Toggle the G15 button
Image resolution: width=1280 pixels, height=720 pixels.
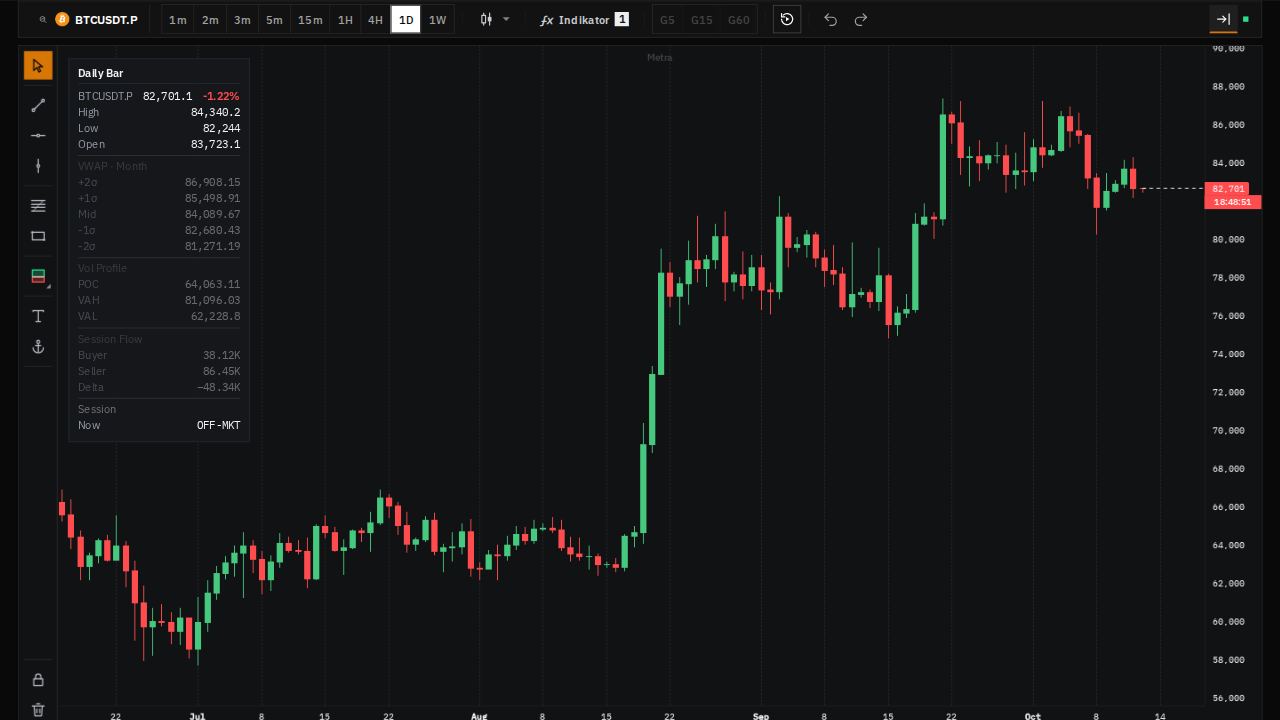702,20
